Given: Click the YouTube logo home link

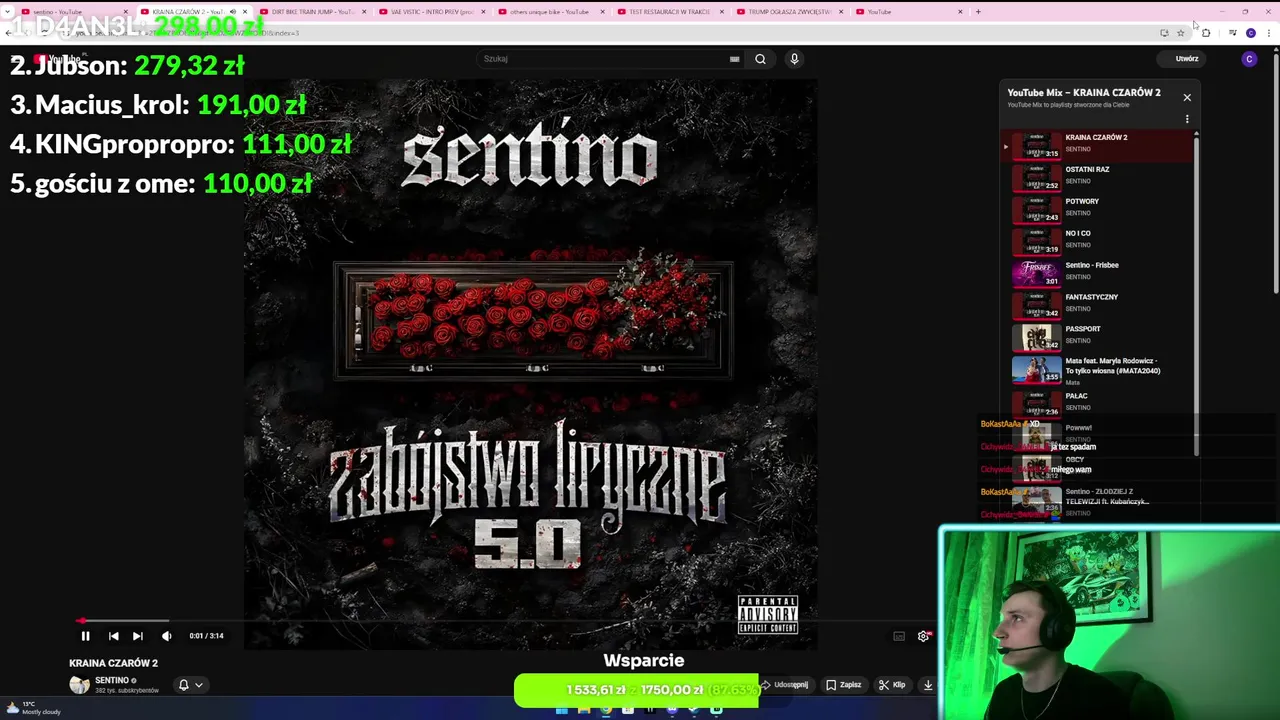Looking at the screenshot, I should 60,58.
